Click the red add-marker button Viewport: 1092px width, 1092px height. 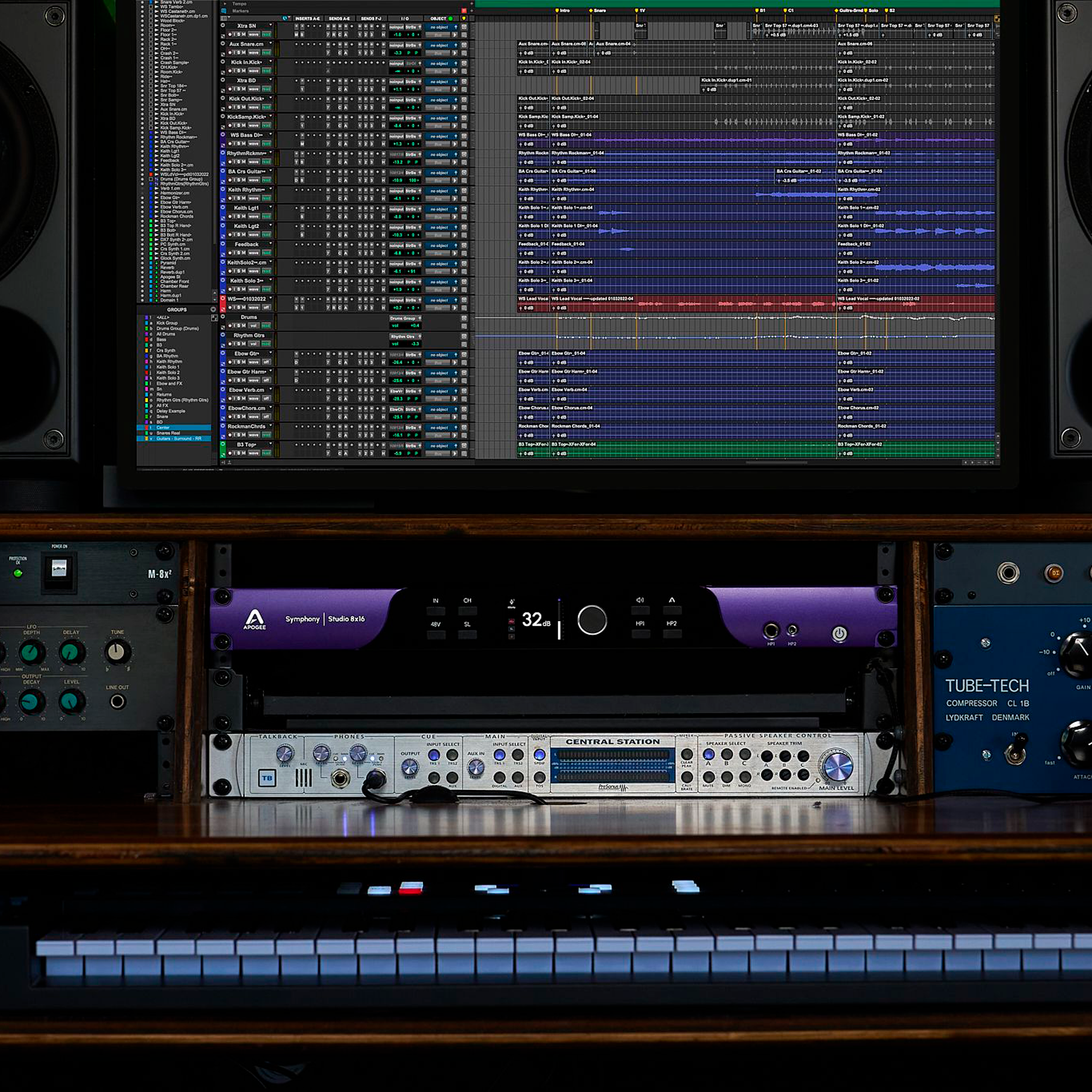464,11
